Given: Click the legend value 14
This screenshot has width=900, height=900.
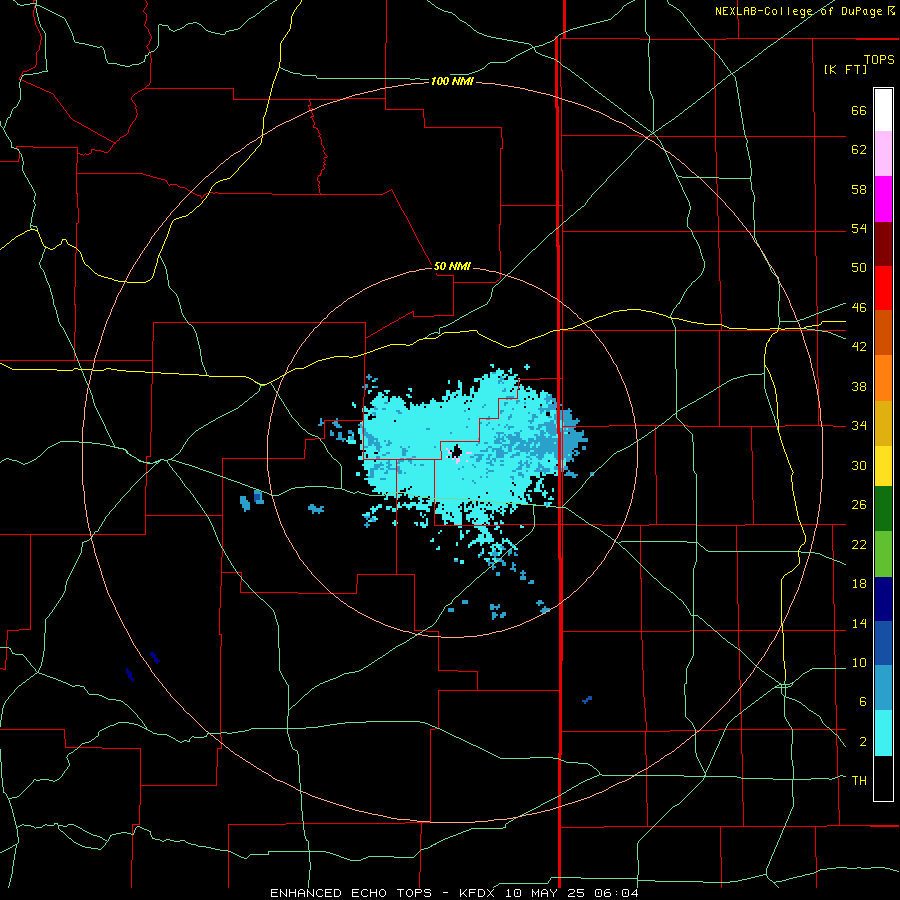Looking at the screenshot, I should (859, 623).
